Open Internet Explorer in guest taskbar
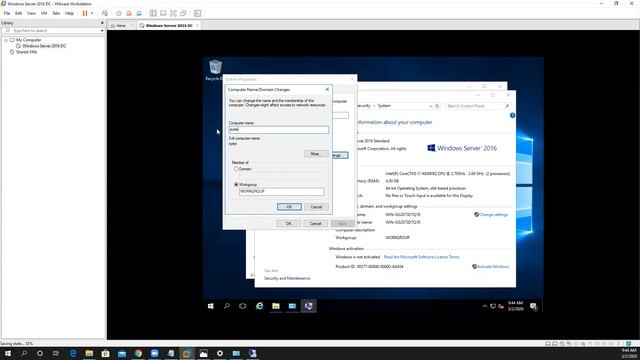This screenshot has width=640, height=360. point(260,306)
